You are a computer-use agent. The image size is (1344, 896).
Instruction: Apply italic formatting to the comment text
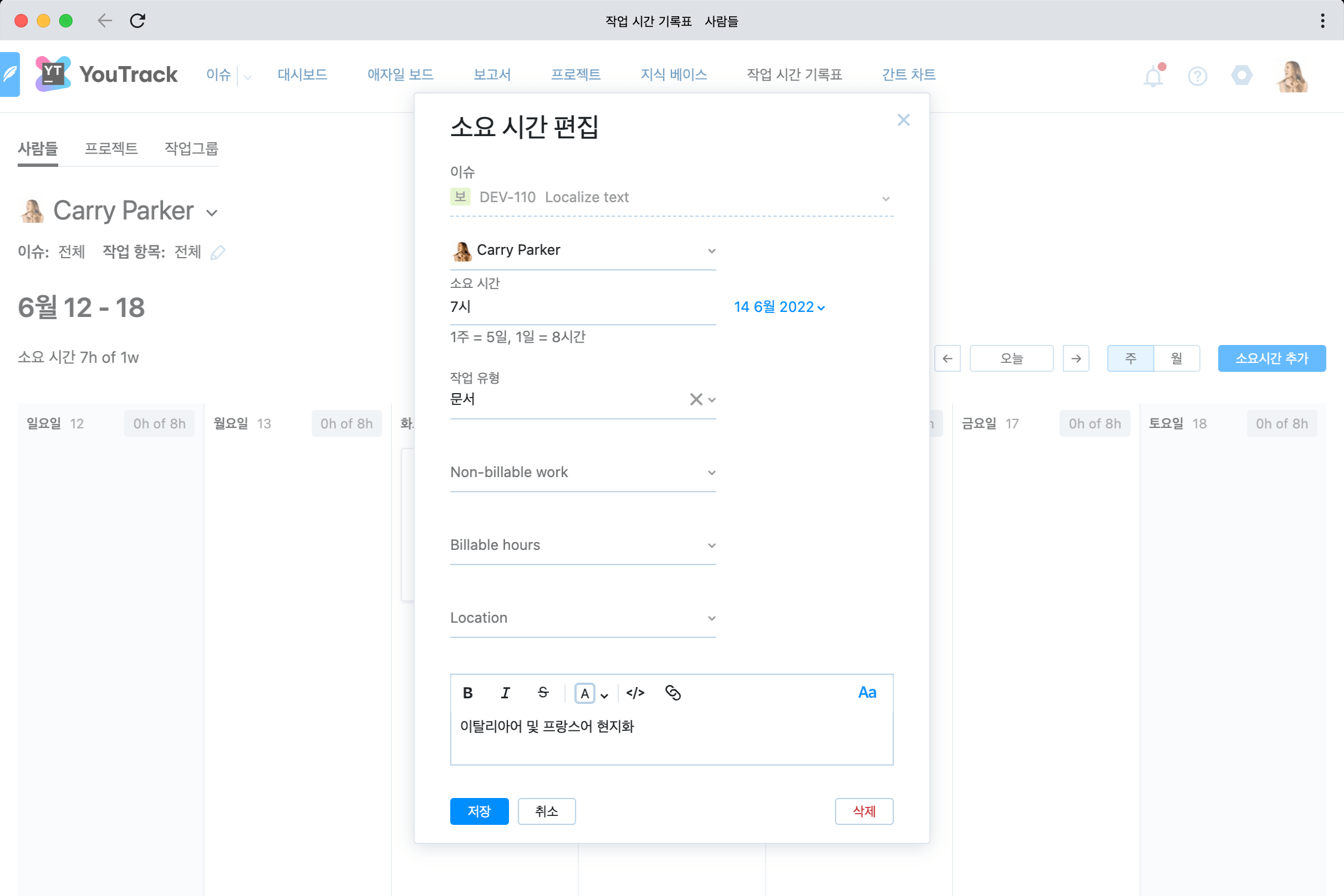[505, 693]
